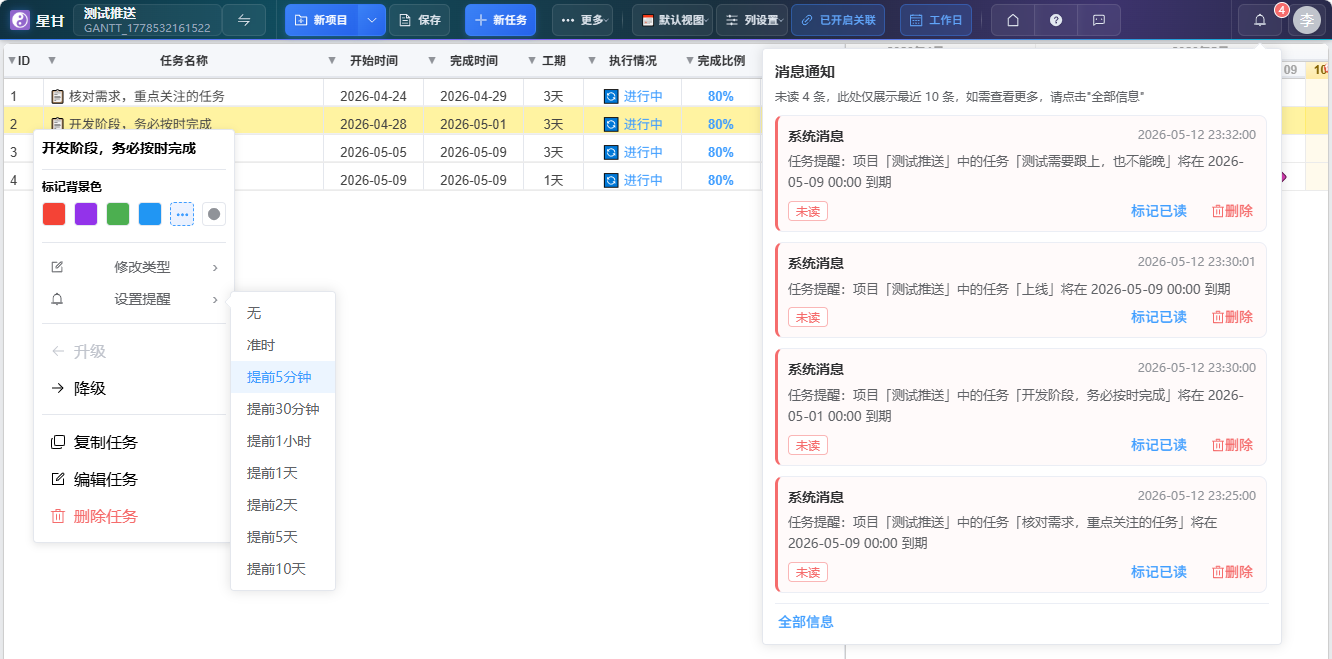Toggle the 已开启关联 link button

click(838, 20)
